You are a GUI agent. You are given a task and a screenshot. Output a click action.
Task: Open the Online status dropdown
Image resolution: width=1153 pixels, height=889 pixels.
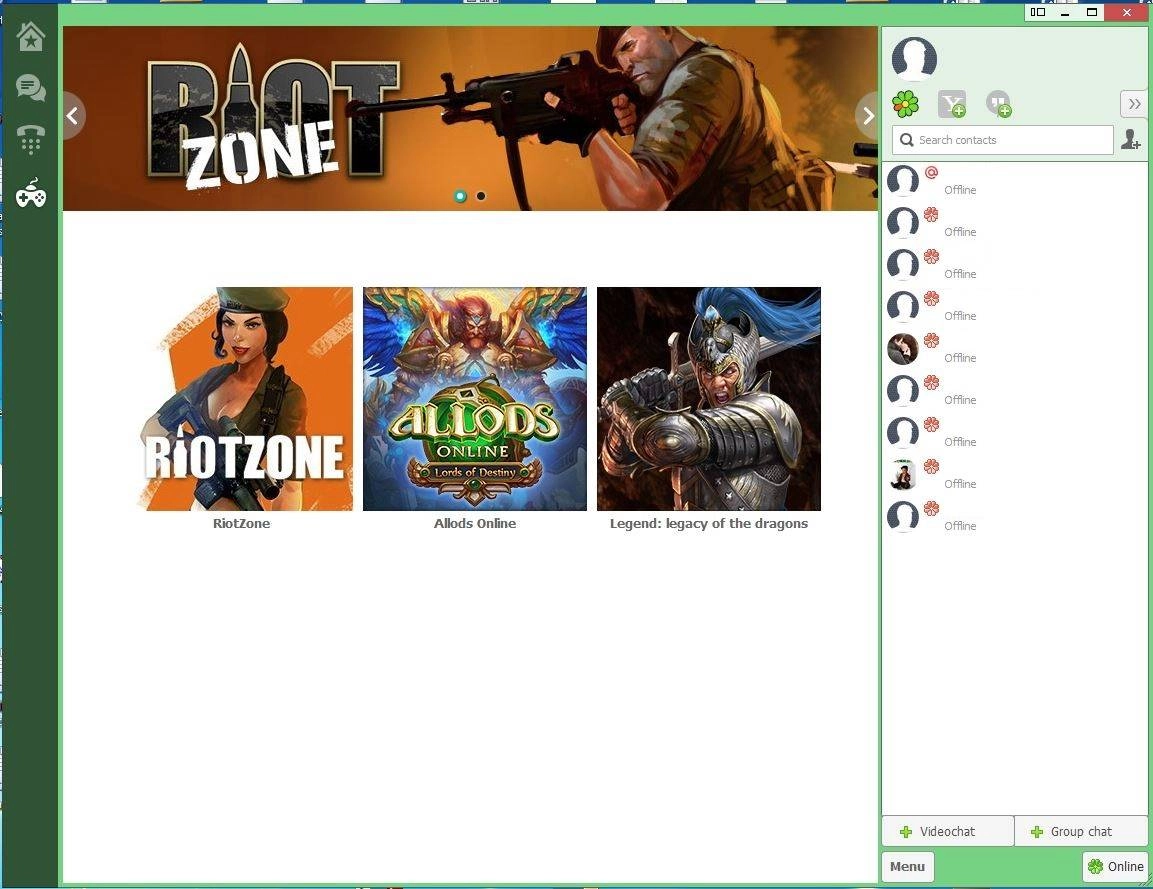1115,866
